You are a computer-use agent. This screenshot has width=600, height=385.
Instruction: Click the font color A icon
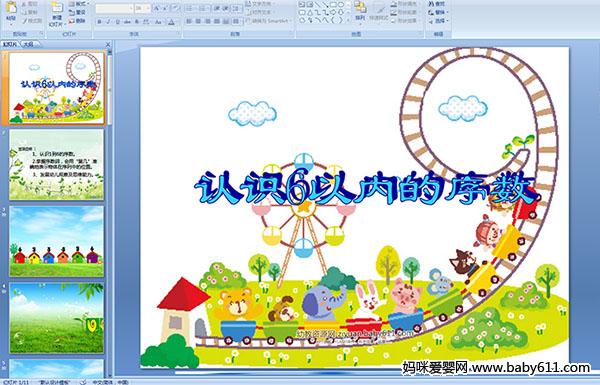[171, 22]
